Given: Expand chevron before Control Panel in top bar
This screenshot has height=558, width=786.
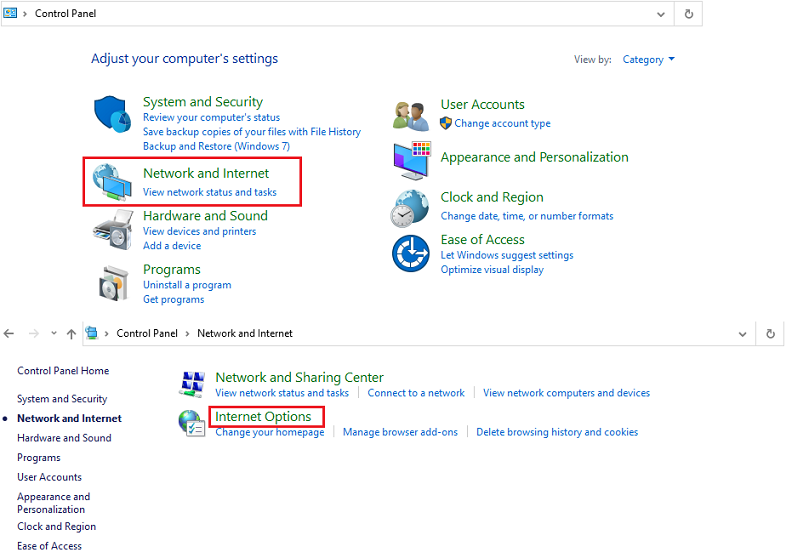Looking at the screenshot, I should click(x=25, y=14).
